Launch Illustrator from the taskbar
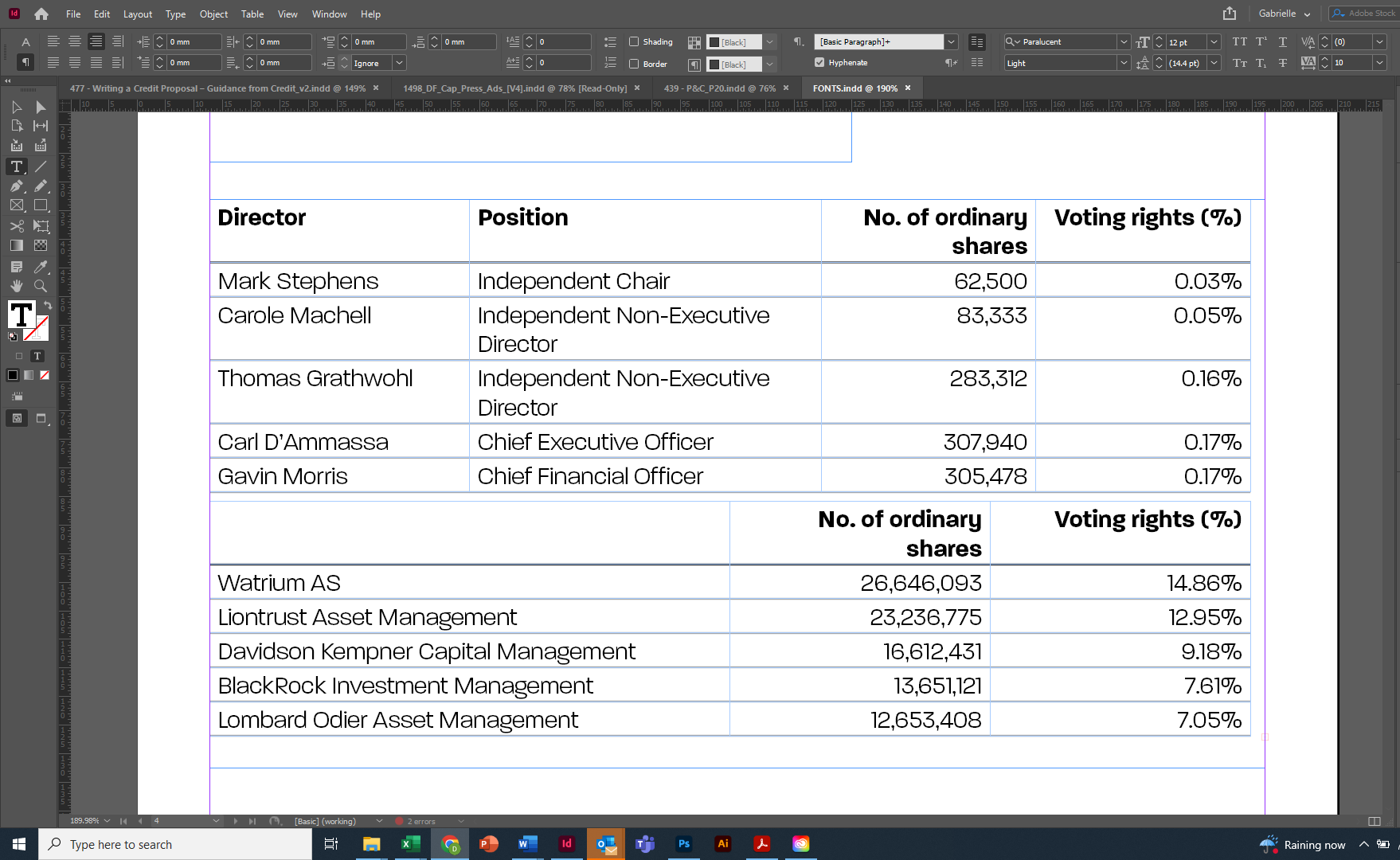The image size is (1400, 860). [x=722, y=843]
